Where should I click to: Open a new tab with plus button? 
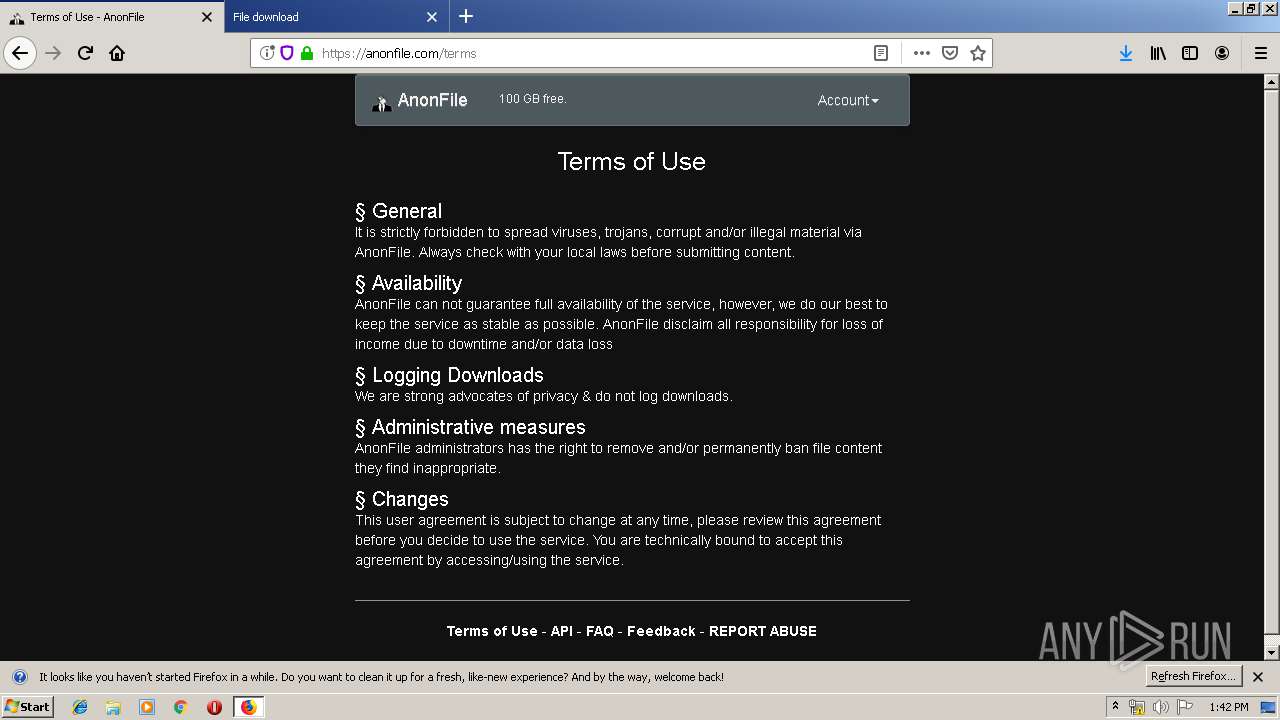(466, 16)
